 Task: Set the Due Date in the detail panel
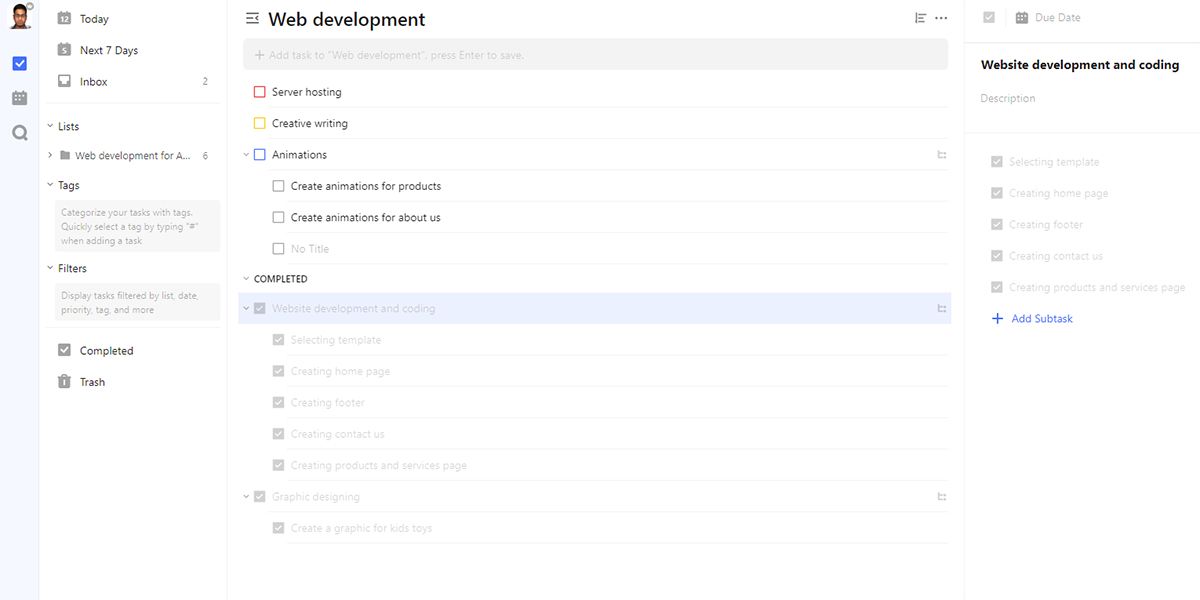[1056, 18]
